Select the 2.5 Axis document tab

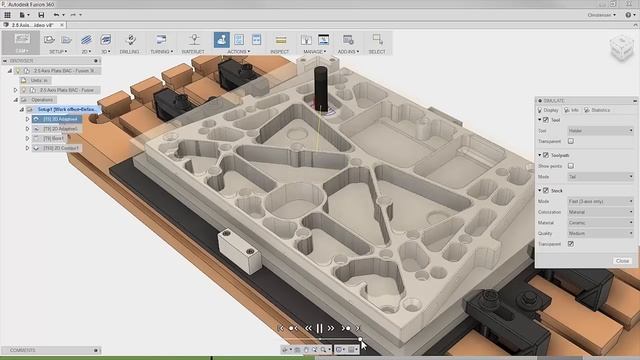point(33,25)
